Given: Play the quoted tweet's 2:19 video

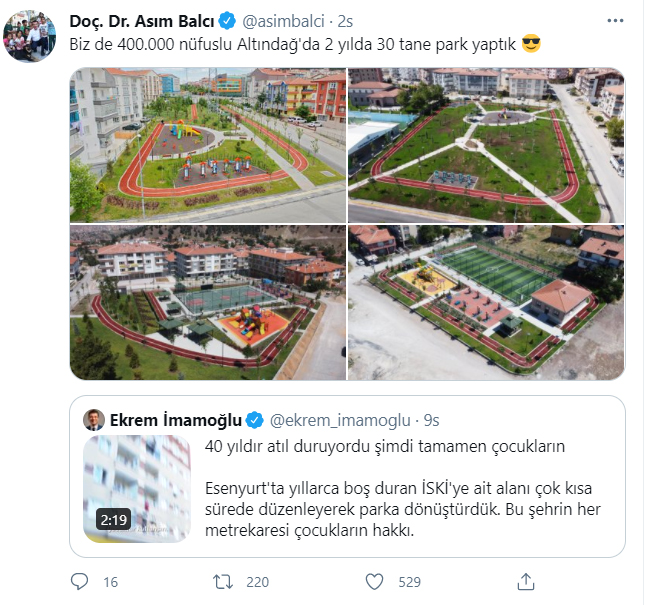Looking at the screenshot, I should coord(137,489).
